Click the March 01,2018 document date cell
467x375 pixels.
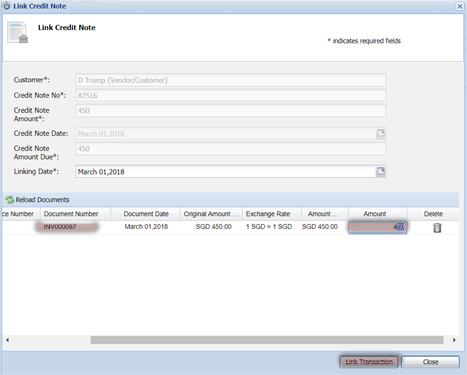point(146,227)
